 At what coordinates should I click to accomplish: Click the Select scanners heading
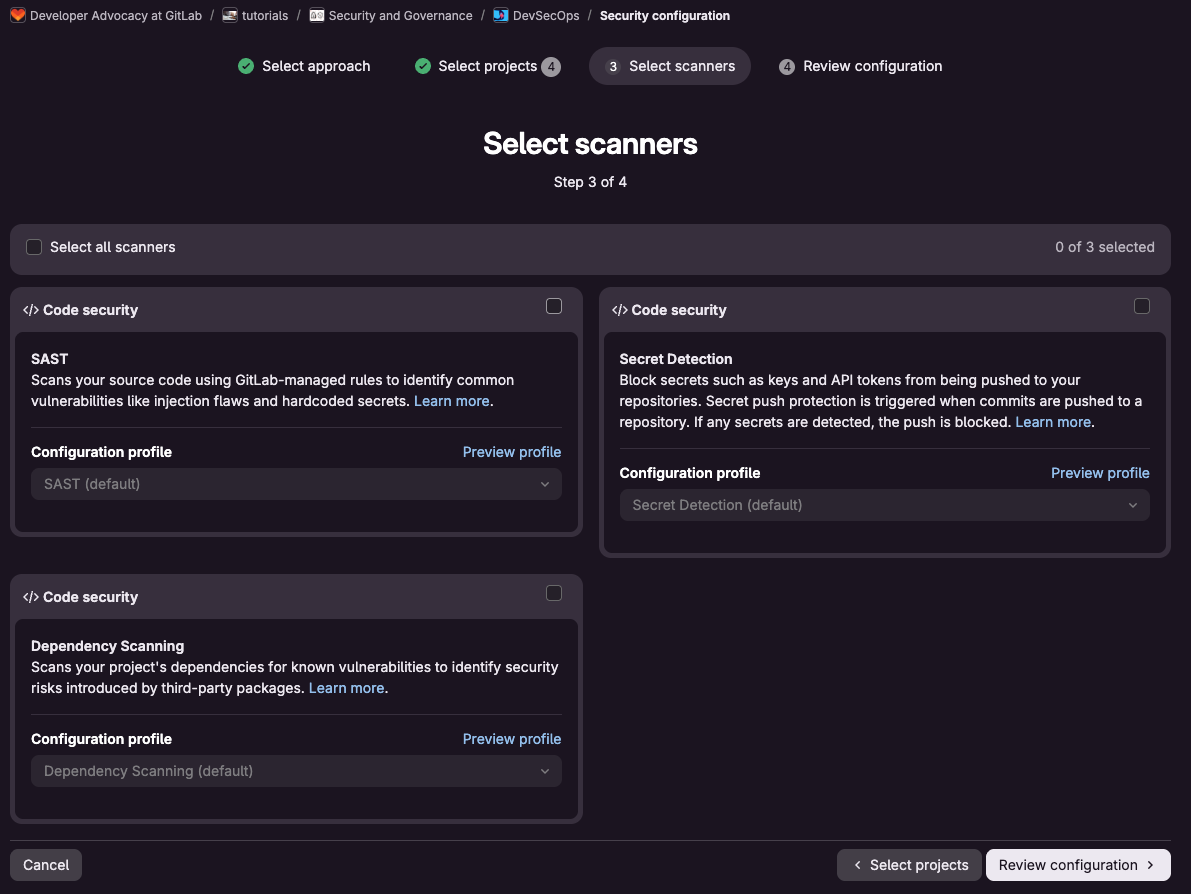pyautogui.click(x=590, y=144)
